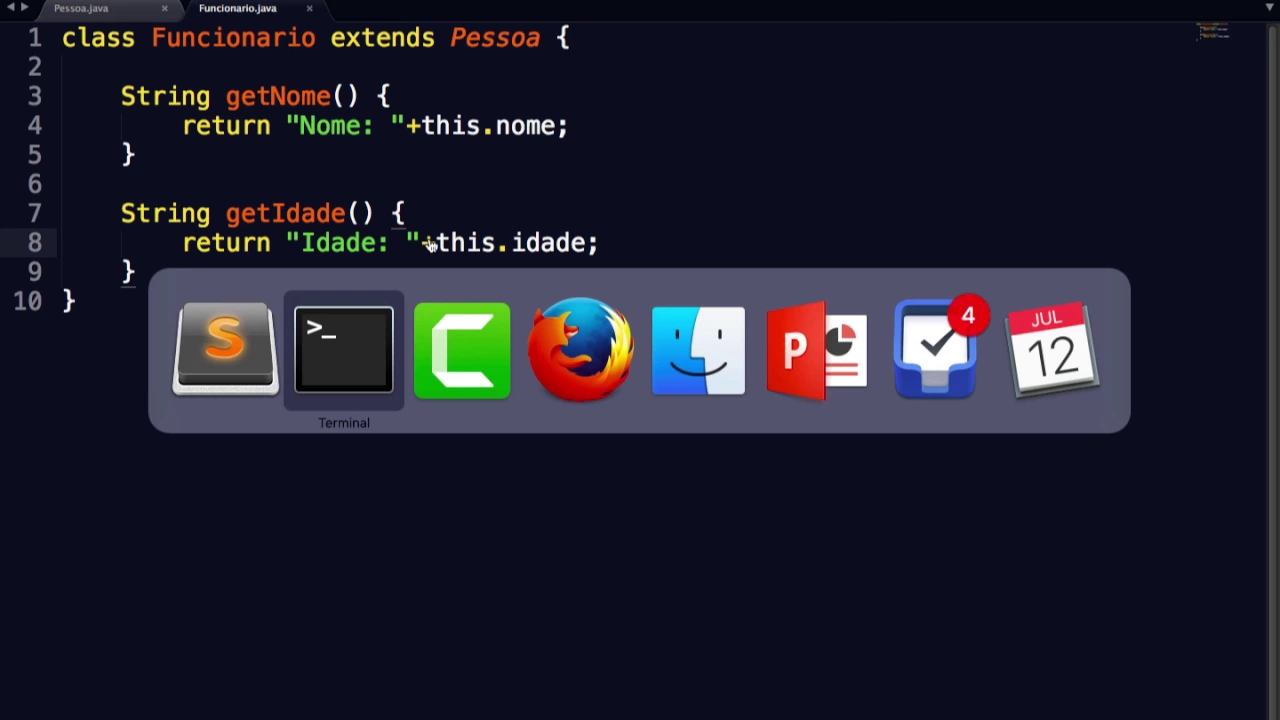Open Calendar app showing JUL 12
Screen dimensions: 1280x720
coord(1052,350)
